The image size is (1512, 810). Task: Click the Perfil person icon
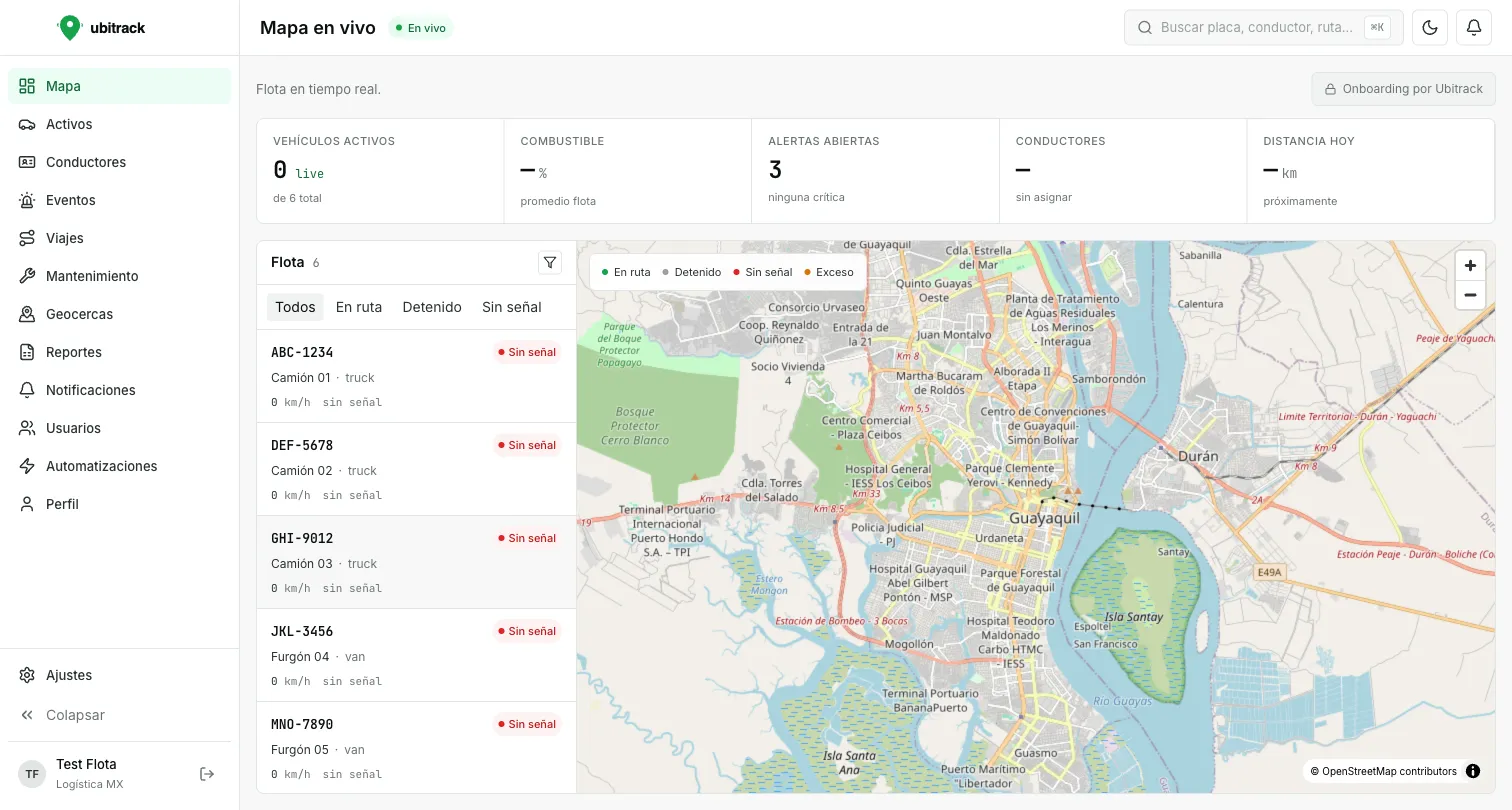(27, 504)
